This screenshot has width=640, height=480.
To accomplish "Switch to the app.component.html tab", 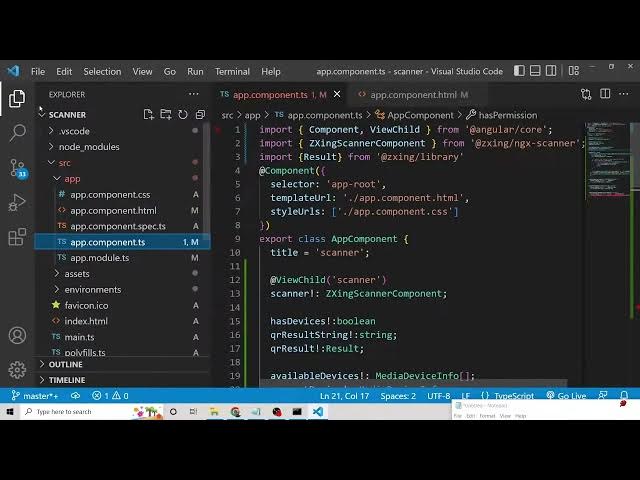I will pyautogui.click(x=412, y=95).
